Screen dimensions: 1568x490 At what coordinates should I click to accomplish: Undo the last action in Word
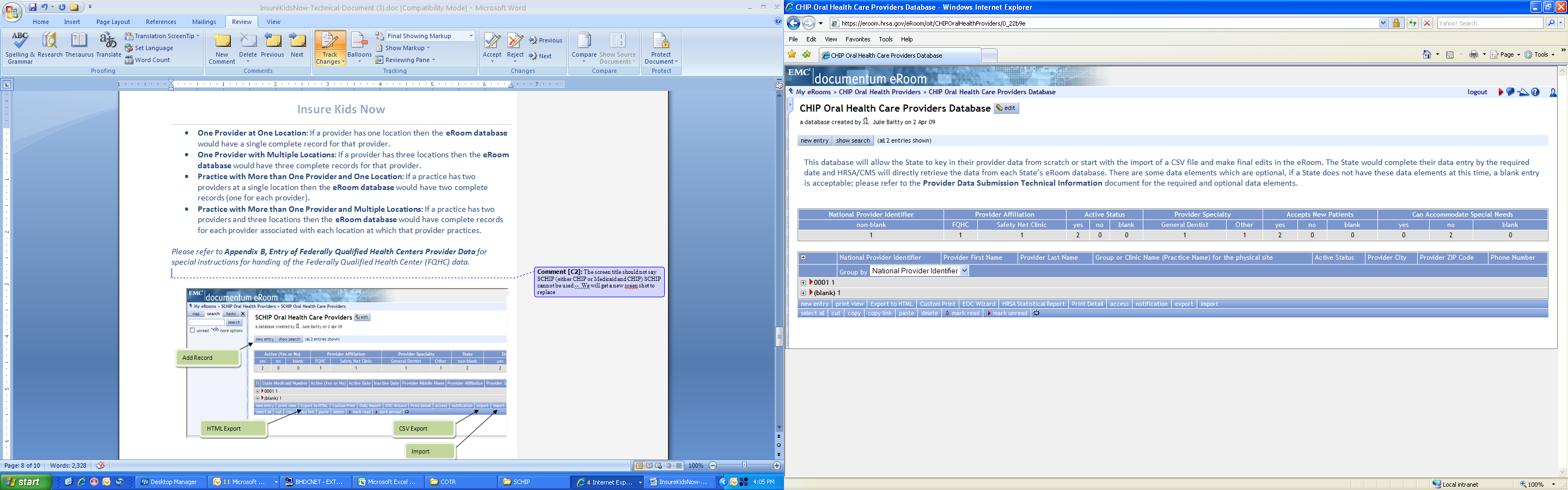click(x=45, y=7)
